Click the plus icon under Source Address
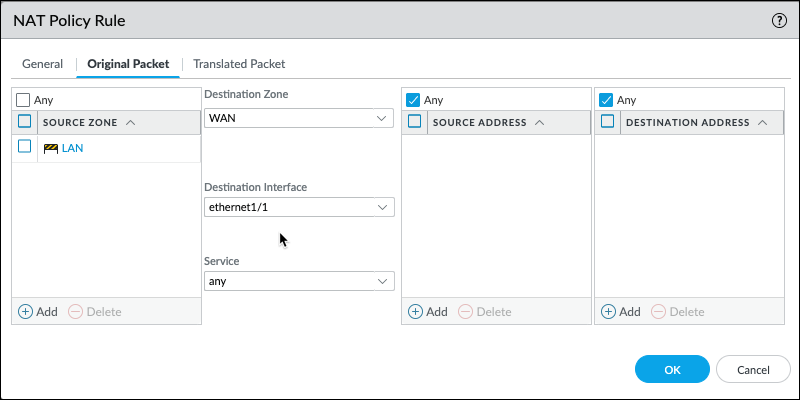This screenshot has height=400, width=800. click(415, 311)
